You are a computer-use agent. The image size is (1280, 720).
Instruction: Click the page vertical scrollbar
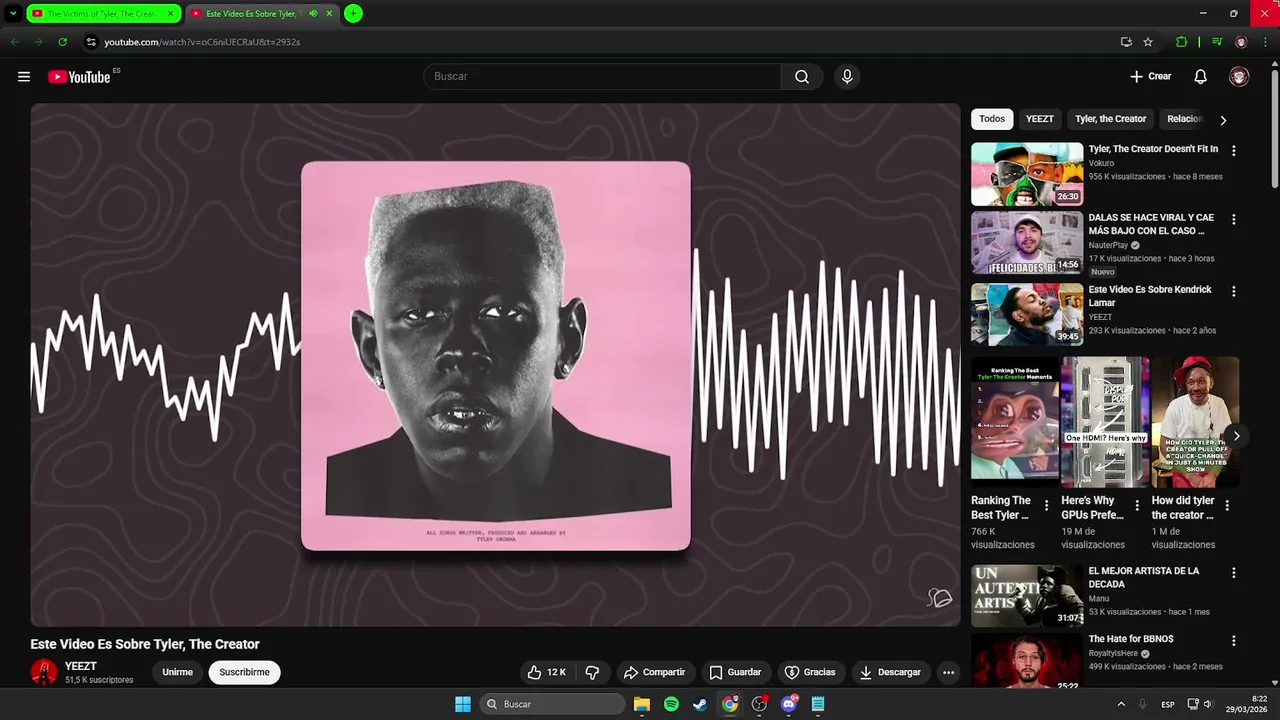pos(1274,130)
